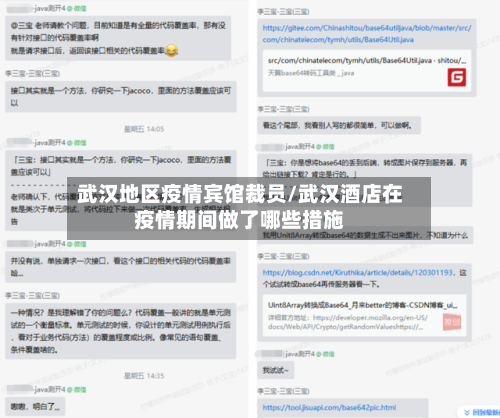Open the tool.jisuapi.com base642pic.html link
This screenshot has width=500, height=418.
(329, 407)
